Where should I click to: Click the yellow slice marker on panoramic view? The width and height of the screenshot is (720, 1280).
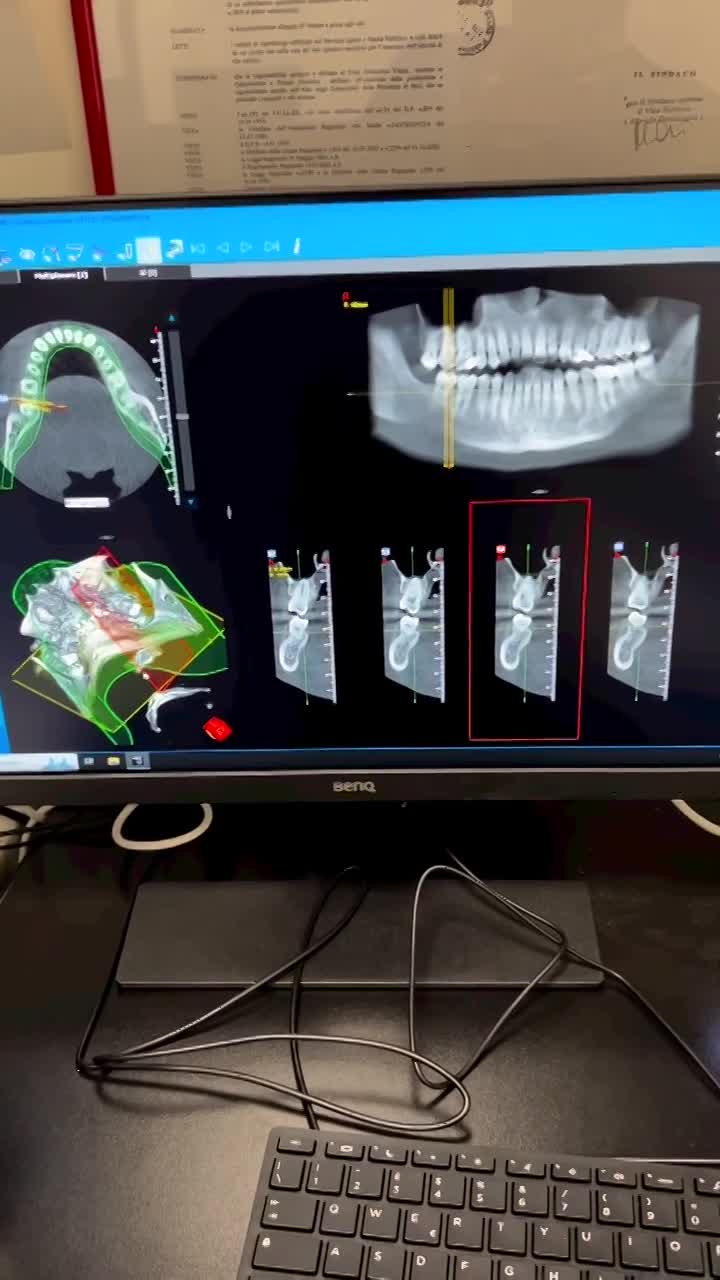(448, 378)
